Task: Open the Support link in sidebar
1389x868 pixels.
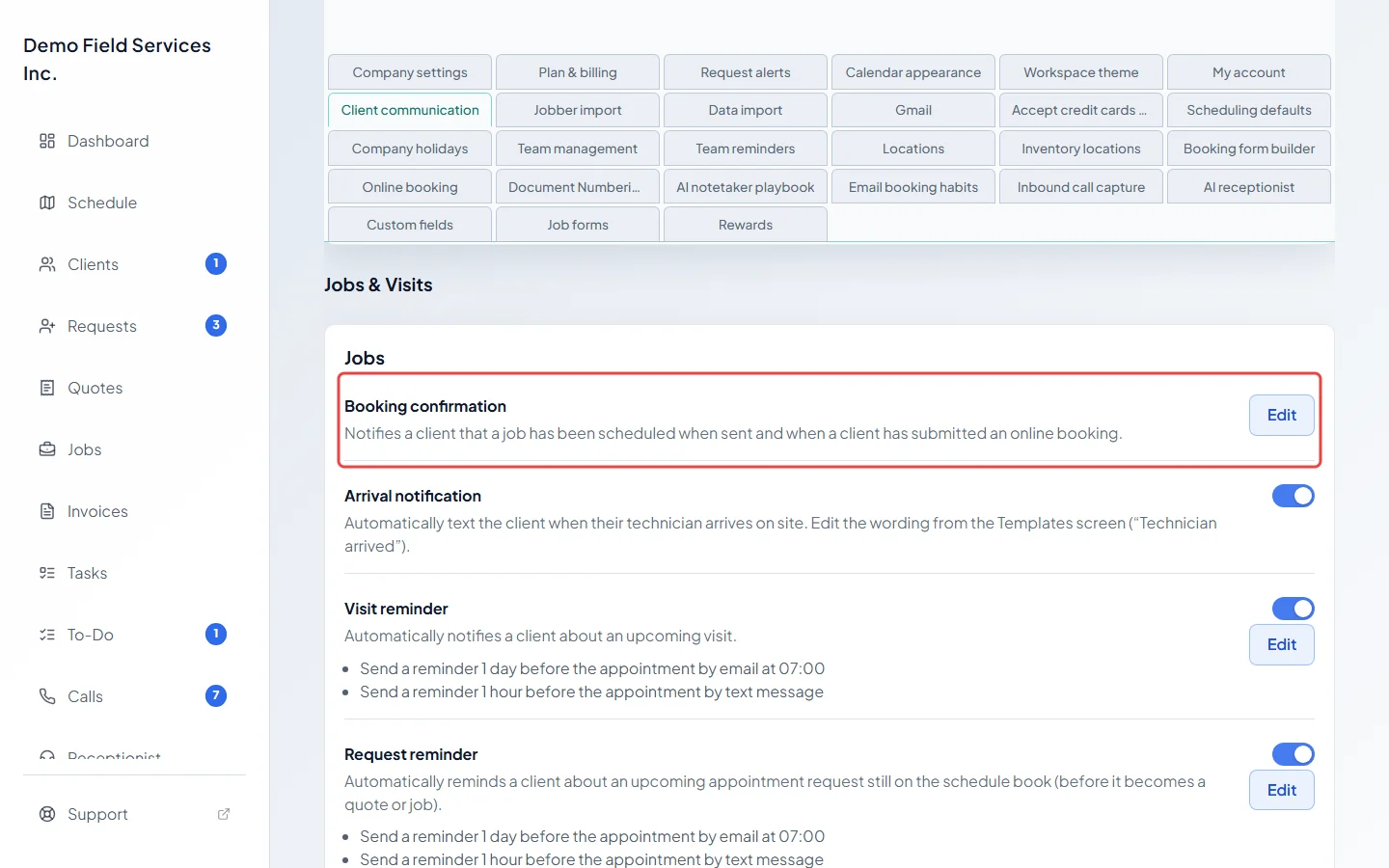Action: point(134,814)
